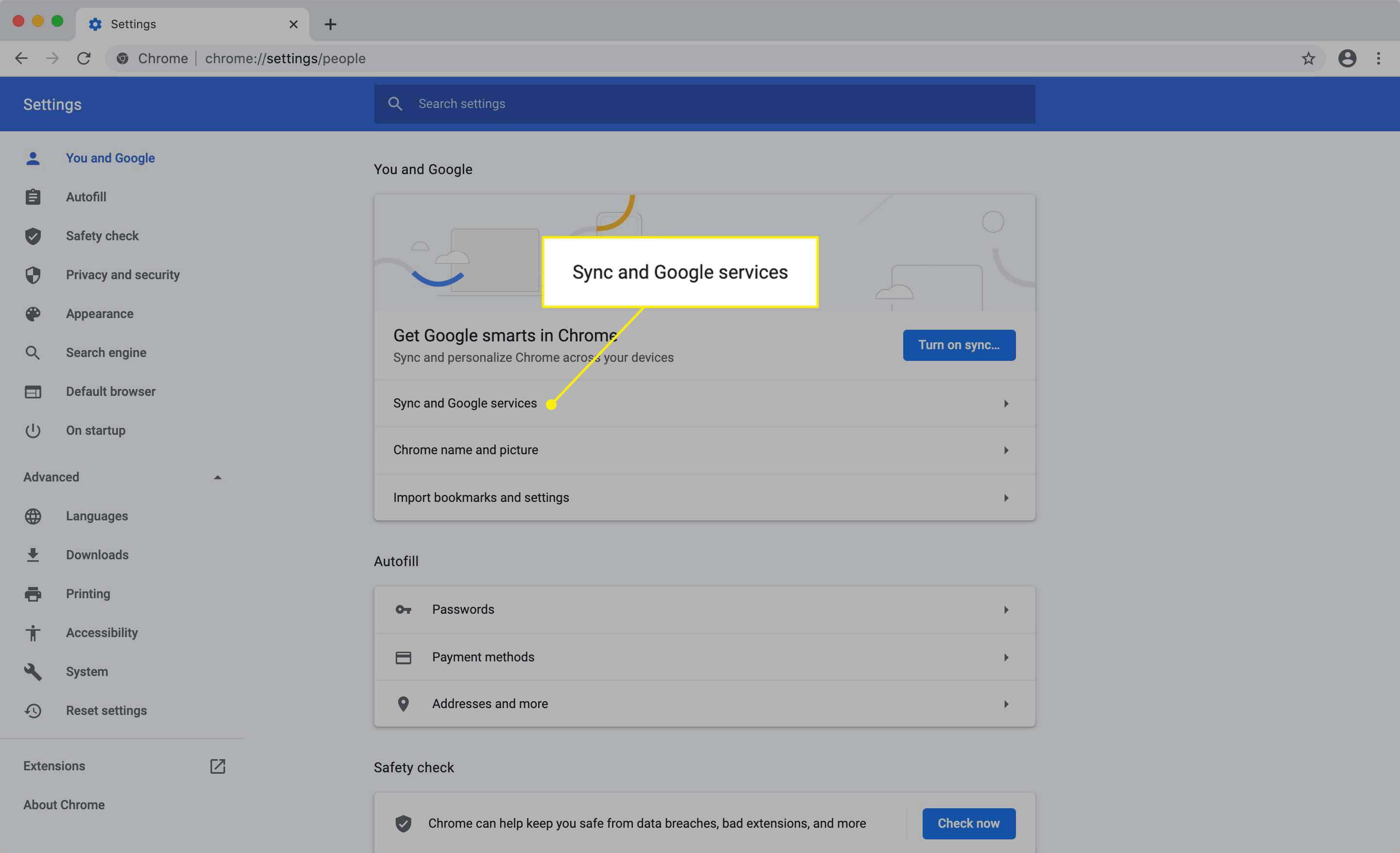Open Accessibility settings in sidebar
This screenshot has width=1400, height=853.
(x=102, y=633)
